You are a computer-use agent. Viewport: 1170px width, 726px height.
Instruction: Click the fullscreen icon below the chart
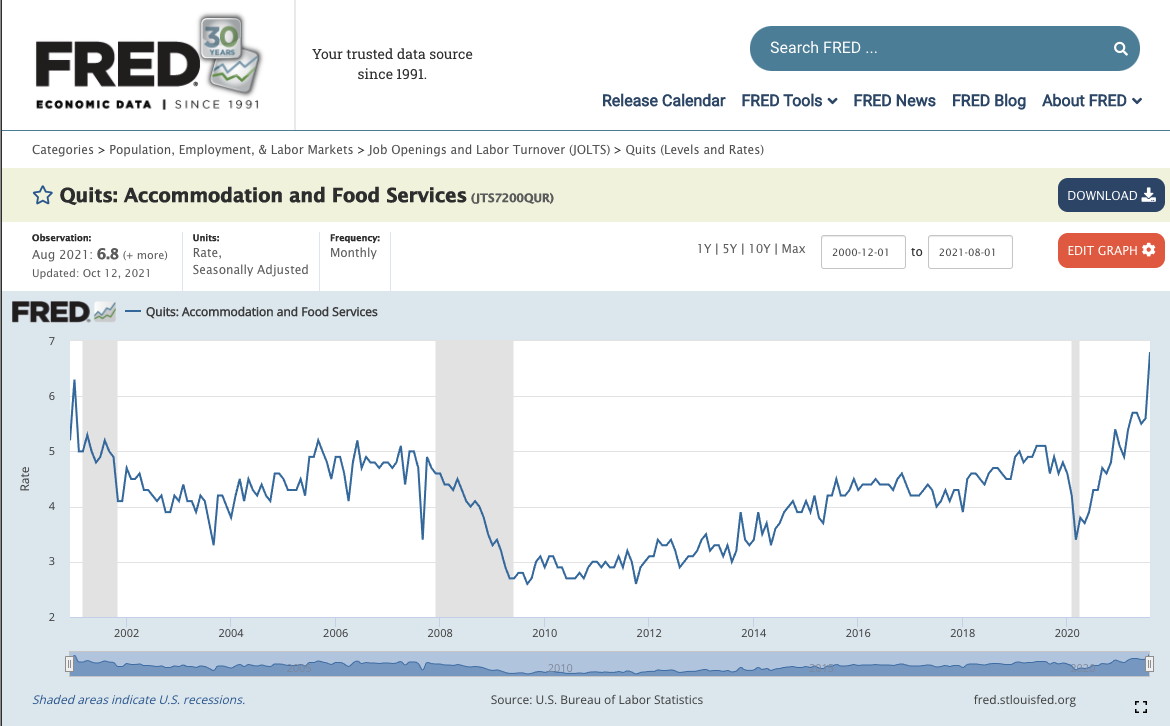click(x=1141, y=707)
